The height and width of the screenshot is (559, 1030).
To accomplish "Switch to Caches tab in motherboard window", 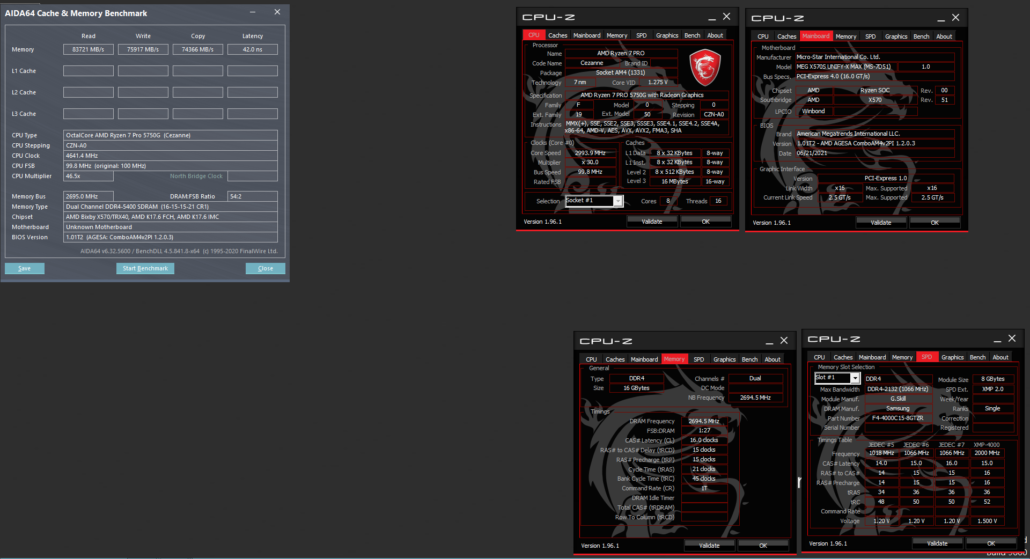I will pyautogui.click(x=787, y=37).
